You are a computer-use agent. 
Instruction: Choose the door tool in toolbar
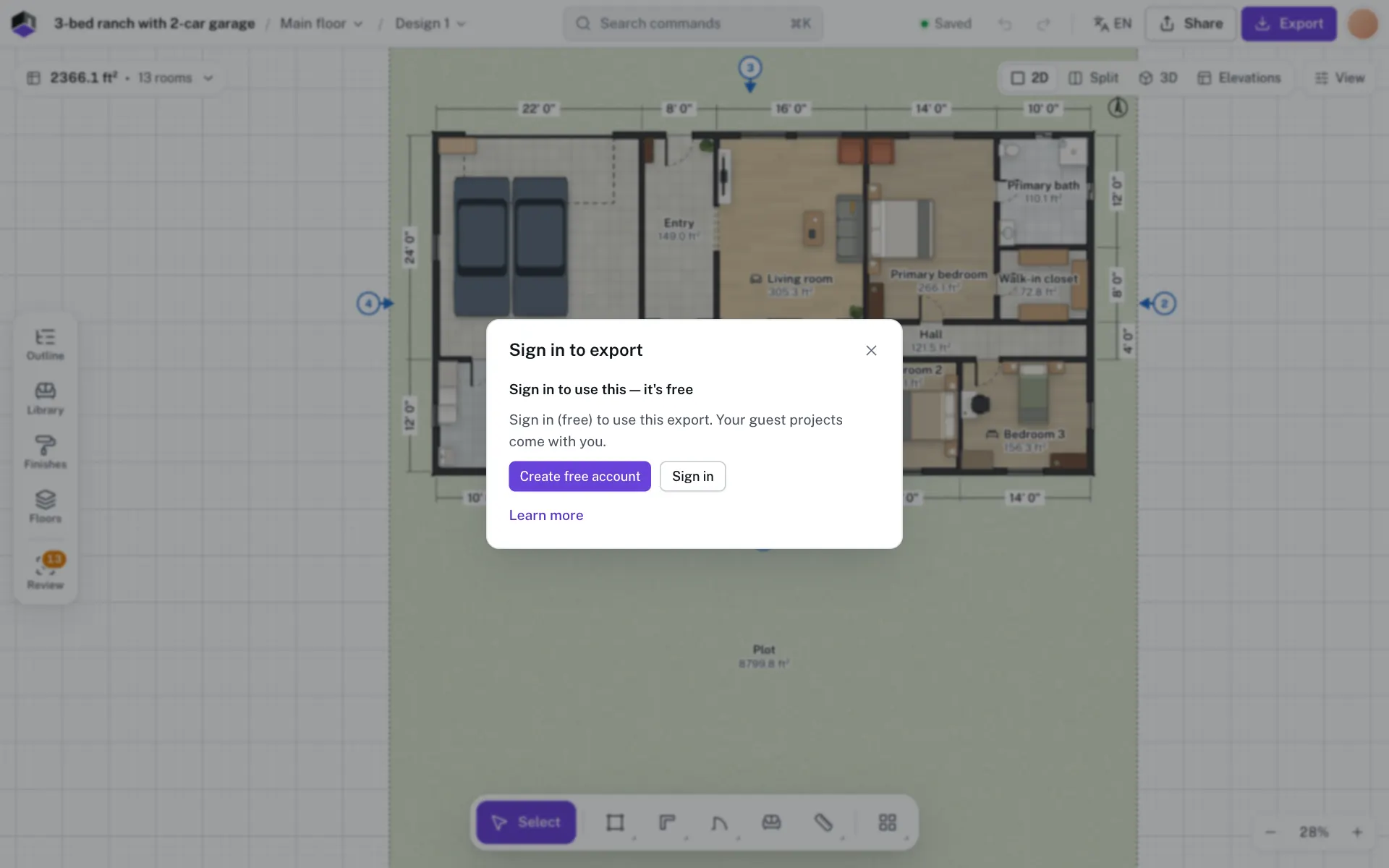tap(719, 822)
